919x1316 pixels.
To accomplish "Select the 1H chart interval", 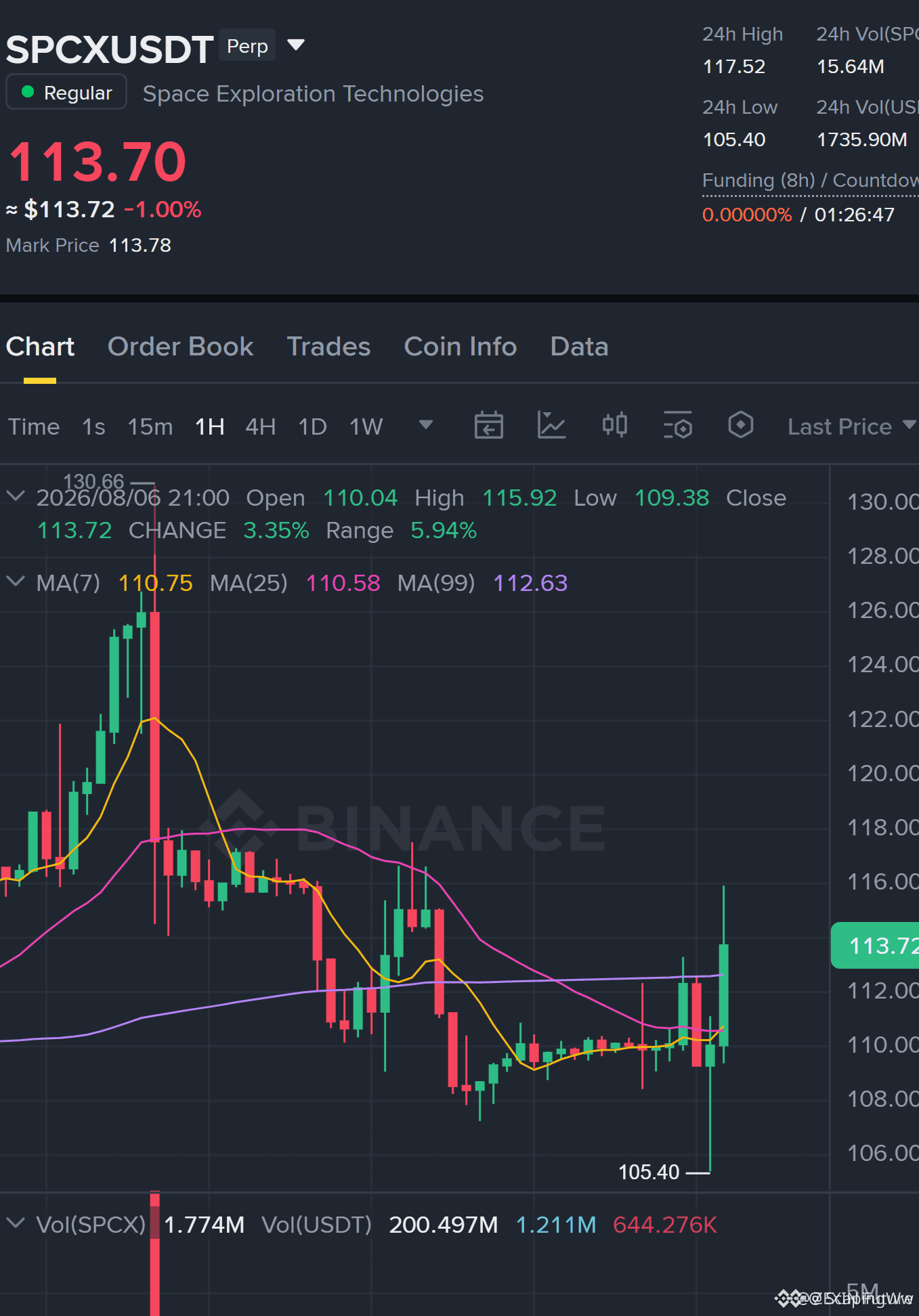I will (x=210, y=426).
